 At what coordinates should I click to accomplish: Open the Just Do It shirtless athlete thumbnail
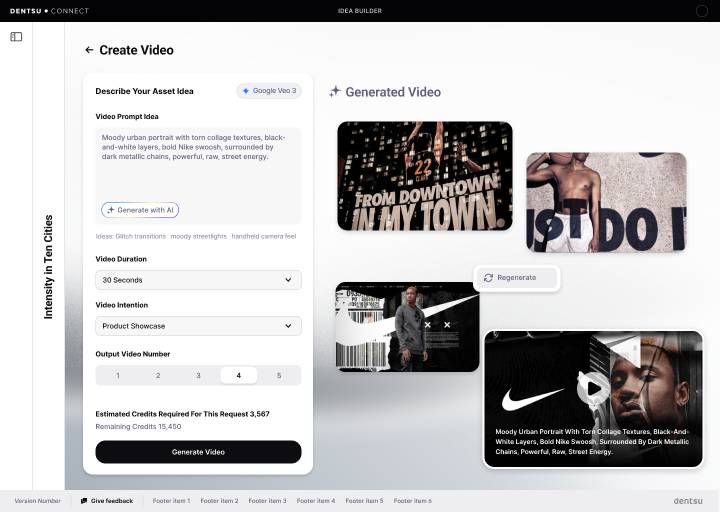pos(606,202)
